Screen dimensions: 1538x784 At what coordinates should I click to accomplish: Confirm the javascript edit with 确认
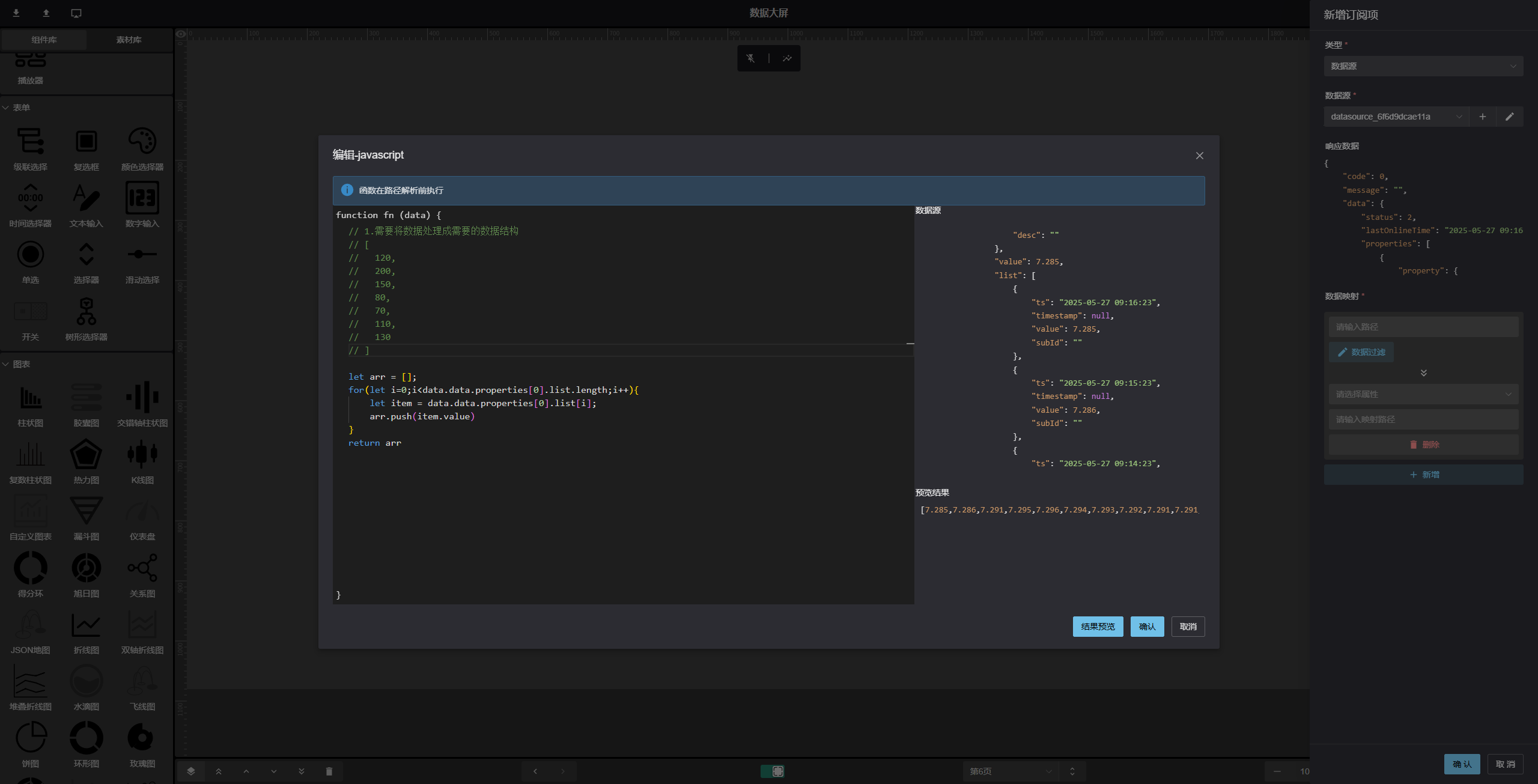tap(1147, 627)
